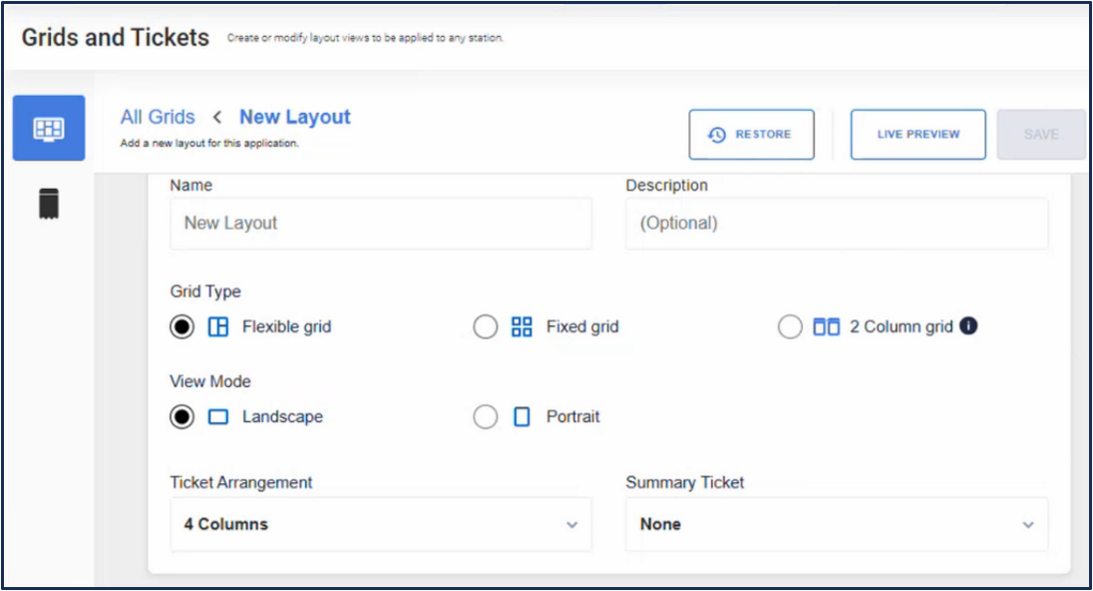Click the New Layout breadcrumb title
This screenshot has height=591, width=1093.
pyautogui.click(x=295, y=117)
